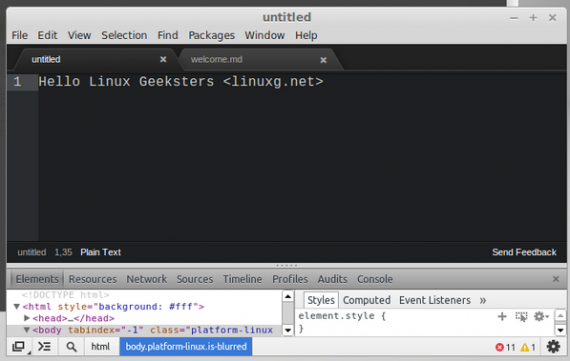This screenshot has width=570, height=361.
Task: Click the yellow warning count icon
Action: click(x=525, y=347)
